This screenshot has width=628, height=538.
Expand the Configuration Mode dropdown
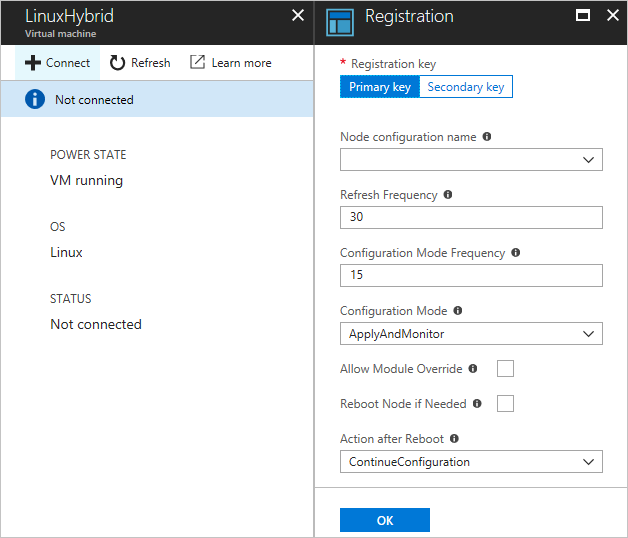pos(471,333)
